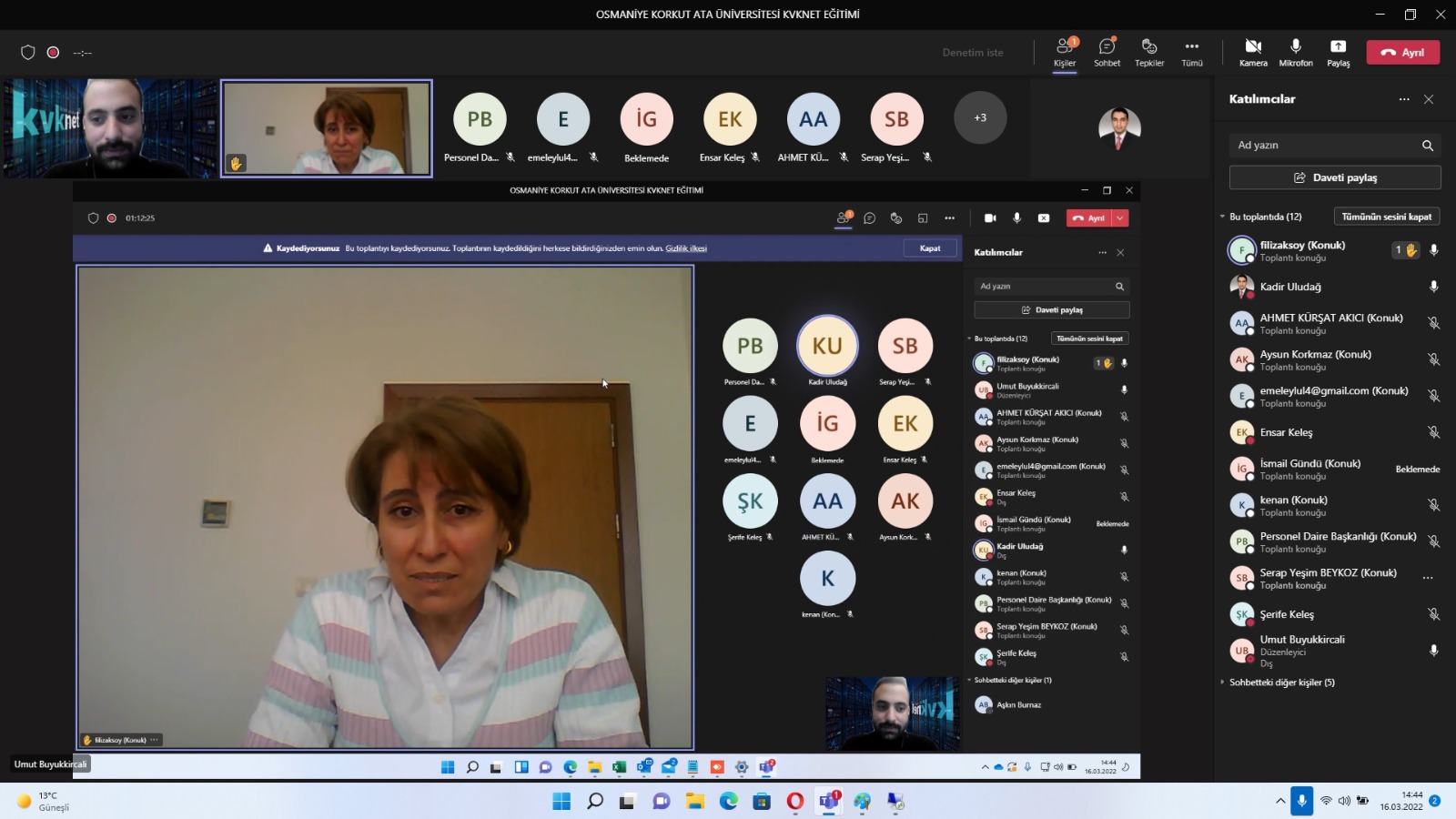Click the Ad yazın search field in outer panel
Image resolution: width=1456 pixels, height=819 pixels.
pyautogui.click(x=1335, y=146)
